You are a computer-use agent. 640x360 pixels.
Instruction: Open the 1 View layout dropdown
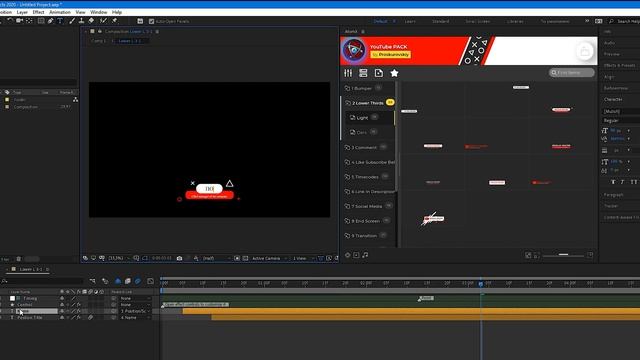pyautogui.click(x=303, y=258)
